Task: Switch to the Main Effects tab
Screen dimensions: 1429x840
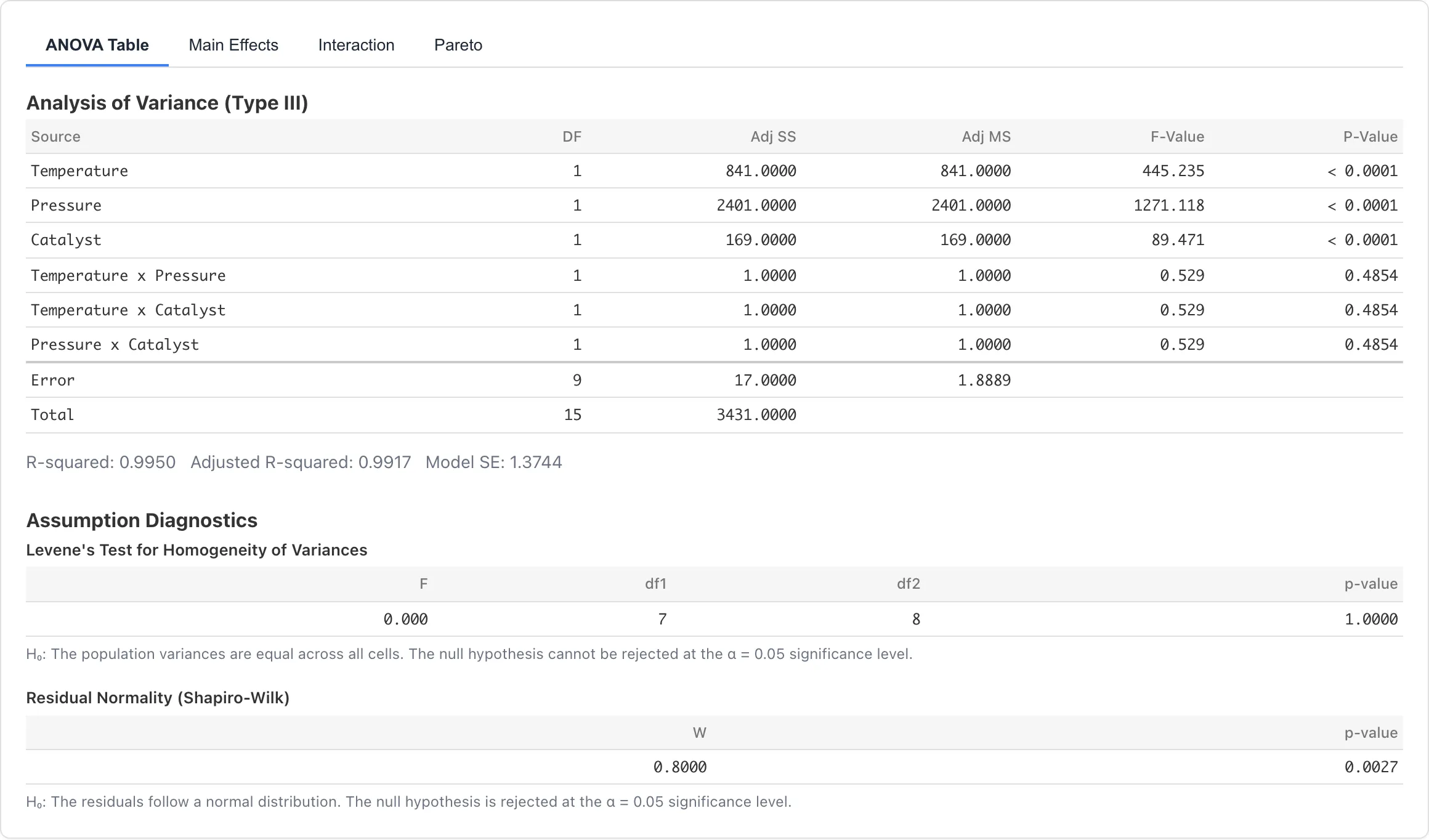Action: [x=233, y=45]
